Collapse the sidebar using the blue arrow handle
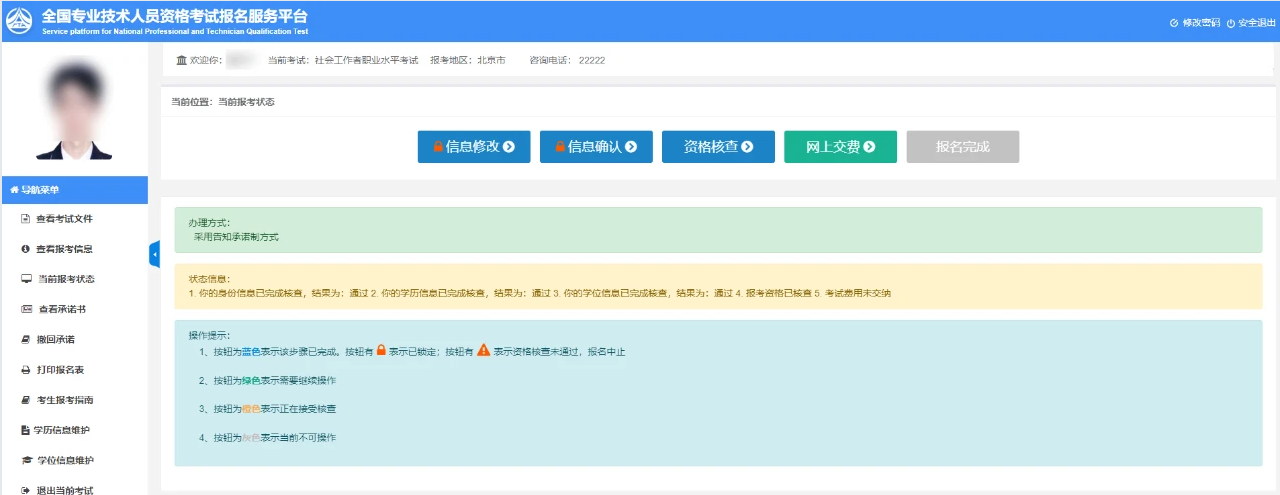 pyautogui.click(x=154, y=255)
